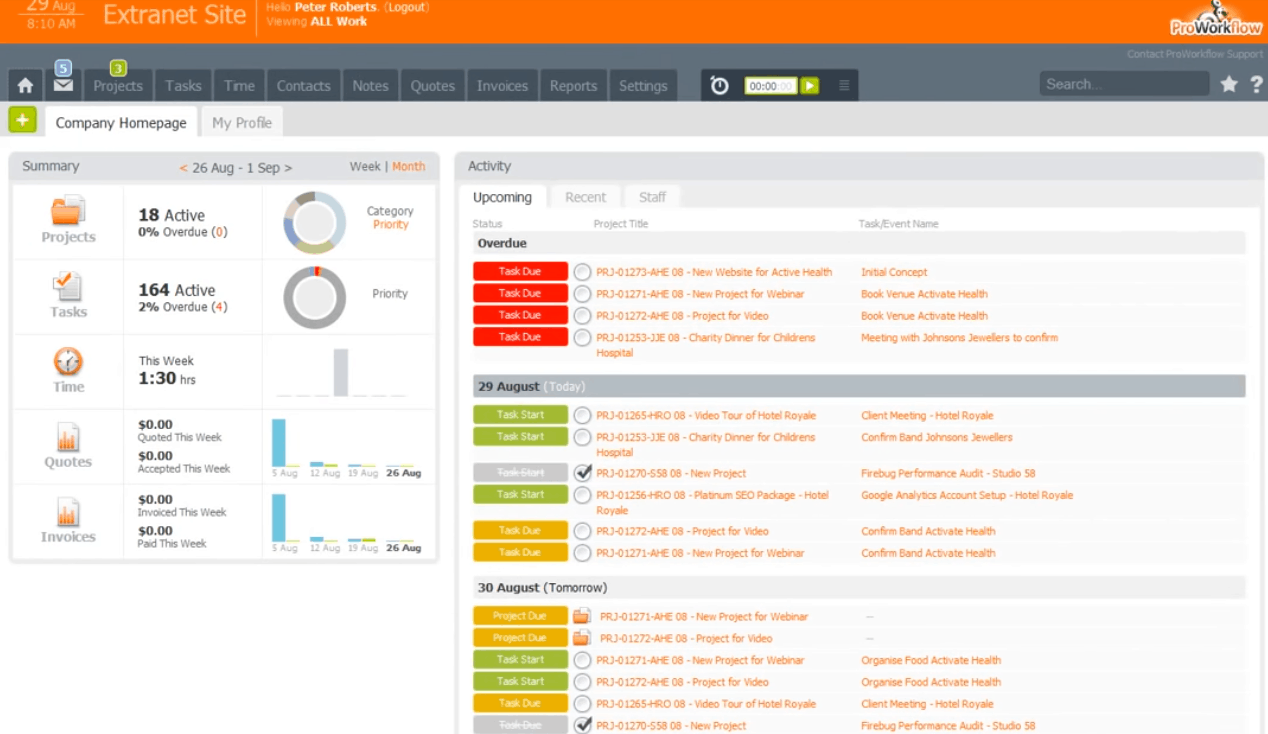Switch Summary view to Month
Image resolution: width=1268 pixels, height=734 pixels.
[408, 167]
